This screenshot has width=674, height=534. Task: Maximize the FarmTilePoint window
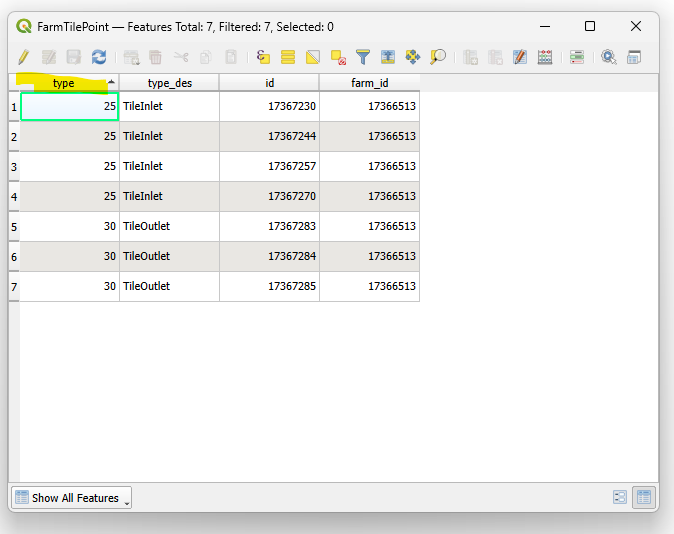coord(590,26)
